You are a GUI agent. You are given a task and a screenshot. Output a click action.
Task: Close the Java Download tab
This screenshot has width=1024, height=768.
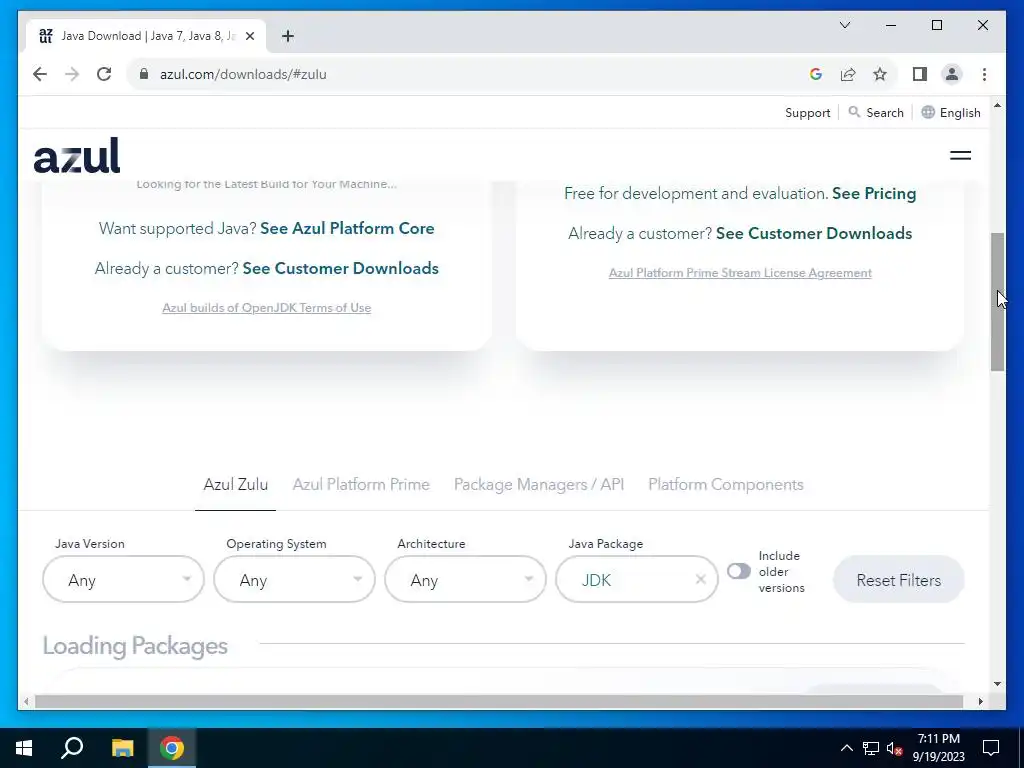click(249, 37)
